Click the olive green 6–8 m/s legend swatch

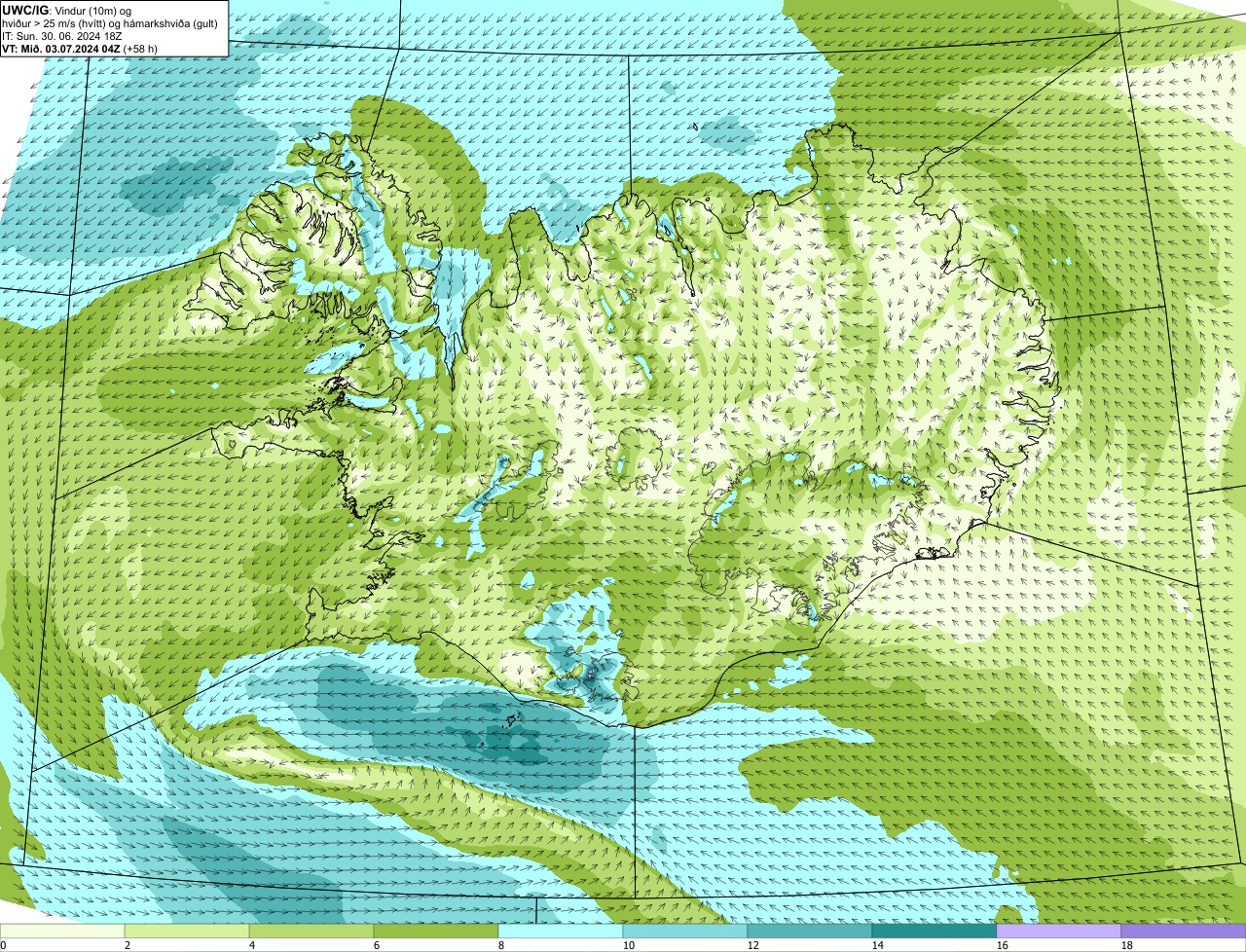[436, 931]
